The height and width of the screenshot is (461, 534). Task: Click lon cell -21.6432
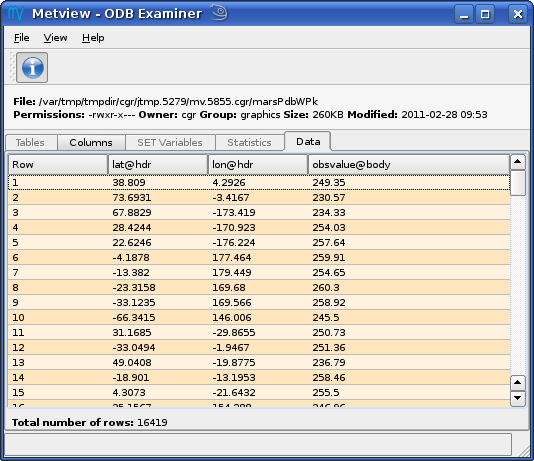tap(258, 392)
